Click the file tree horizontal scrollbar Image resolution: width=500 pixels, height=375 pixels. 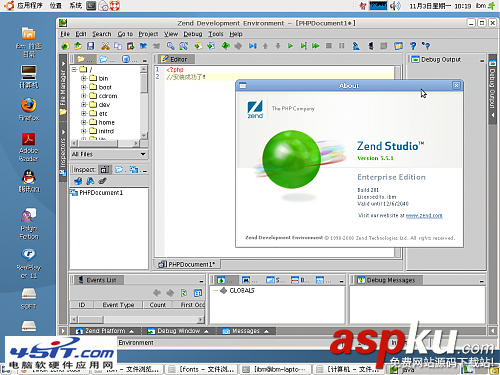pos(105,143)
